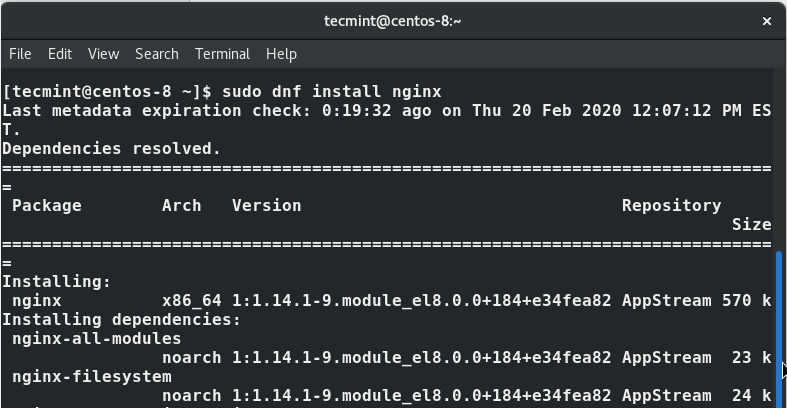Click the nginx-filesystem package name
Image resolution: width=787 pixels, height=408 pixels.
click(91, 377)
